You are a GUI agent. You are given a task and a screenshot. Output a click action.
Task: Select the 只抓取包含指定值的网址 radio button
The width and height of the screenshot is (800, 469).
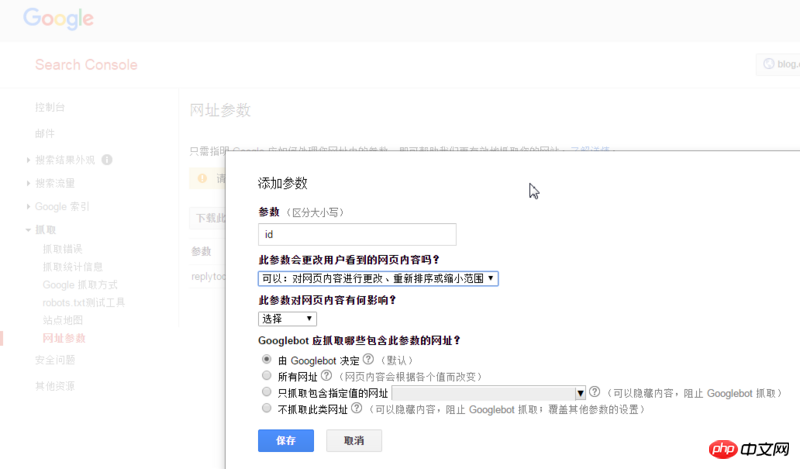266,392
